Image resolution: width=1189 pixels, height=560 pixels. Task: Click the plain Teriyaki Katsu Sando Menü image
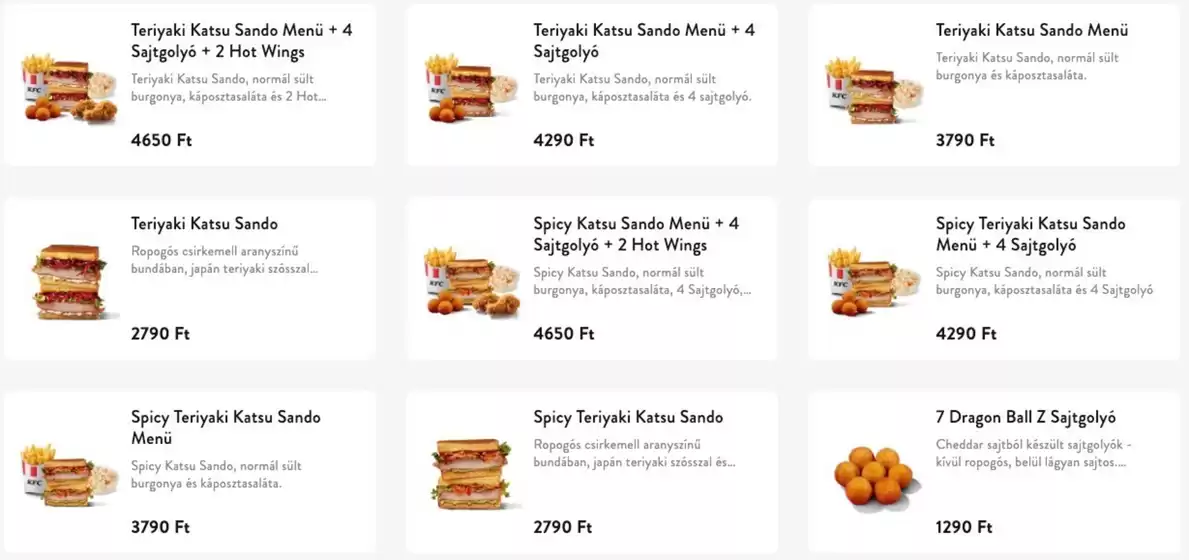point(873,88)
